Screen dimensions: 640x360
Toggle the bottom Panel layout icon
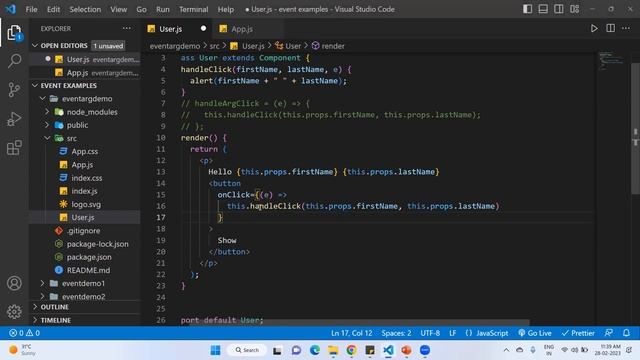(543, 9)
